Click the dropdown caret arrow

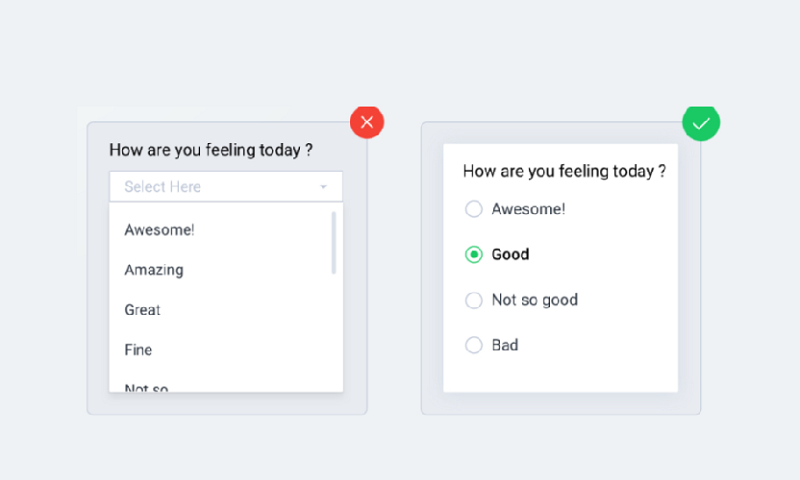click(x=323, y=187)
